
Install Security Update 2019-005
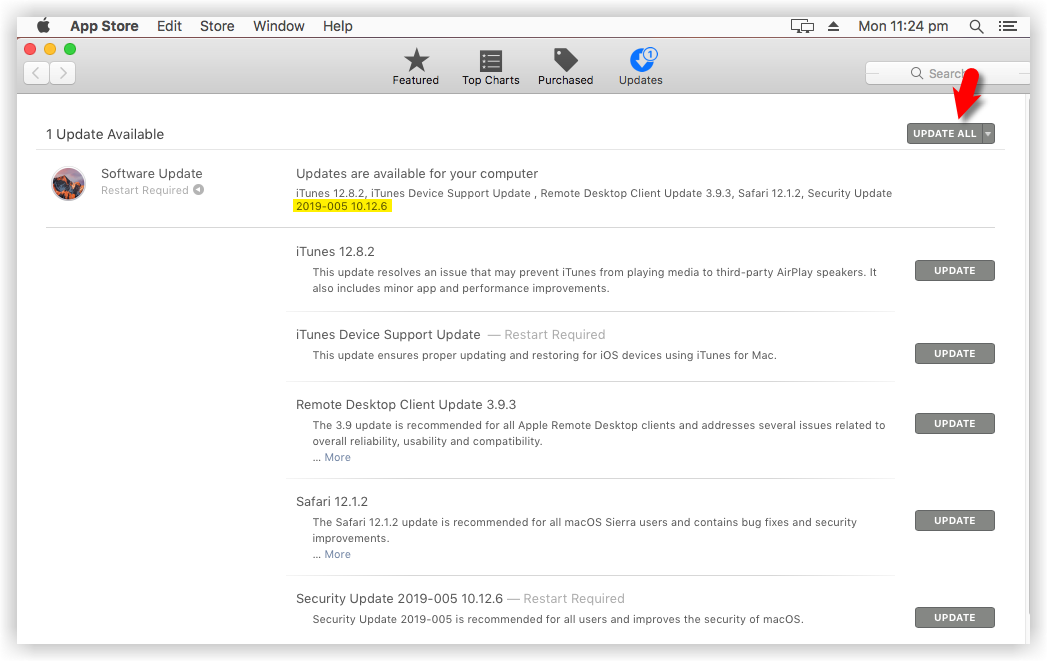(x=954, y=618)
